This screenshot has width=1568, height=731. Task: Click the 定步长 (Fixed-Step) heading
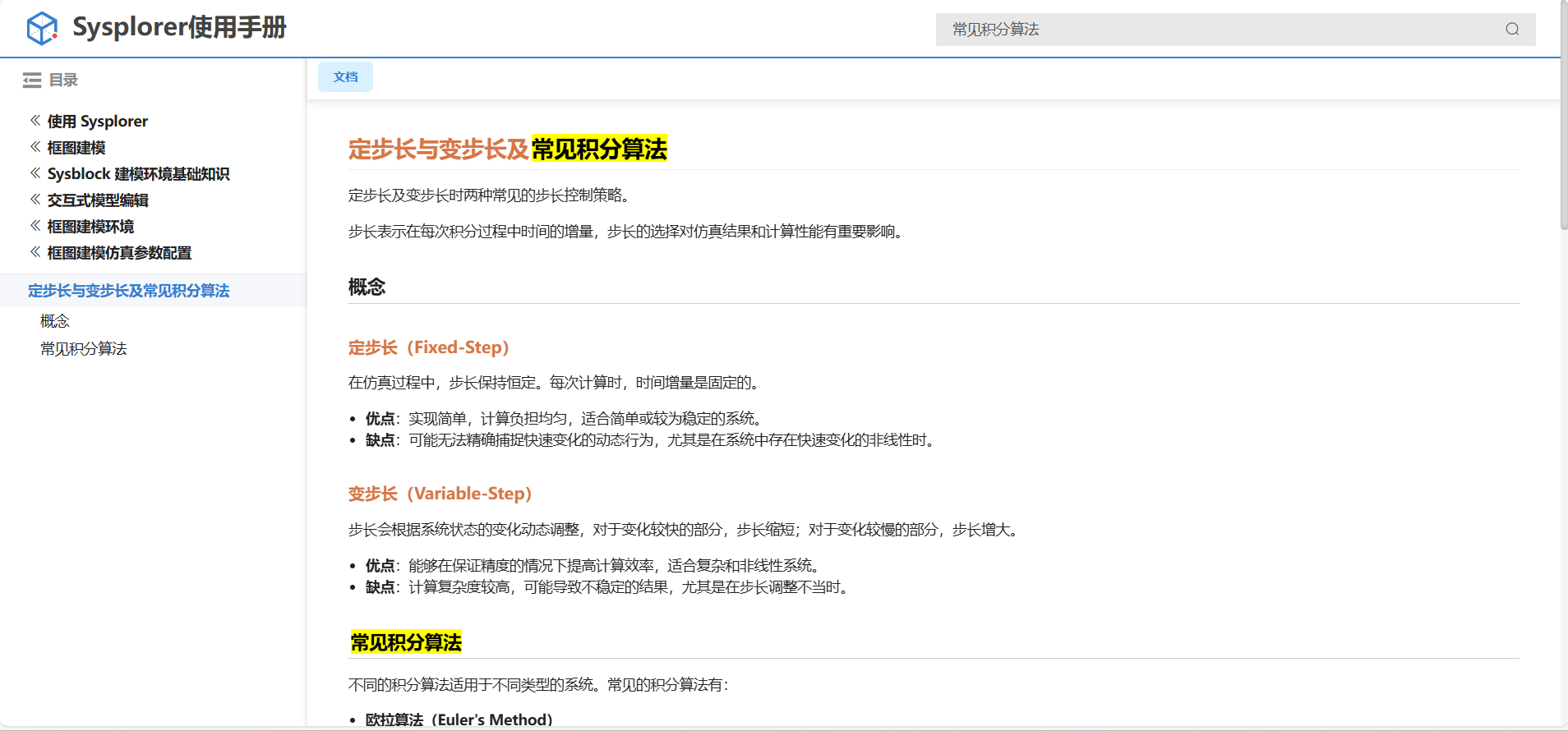coord(428,347)
